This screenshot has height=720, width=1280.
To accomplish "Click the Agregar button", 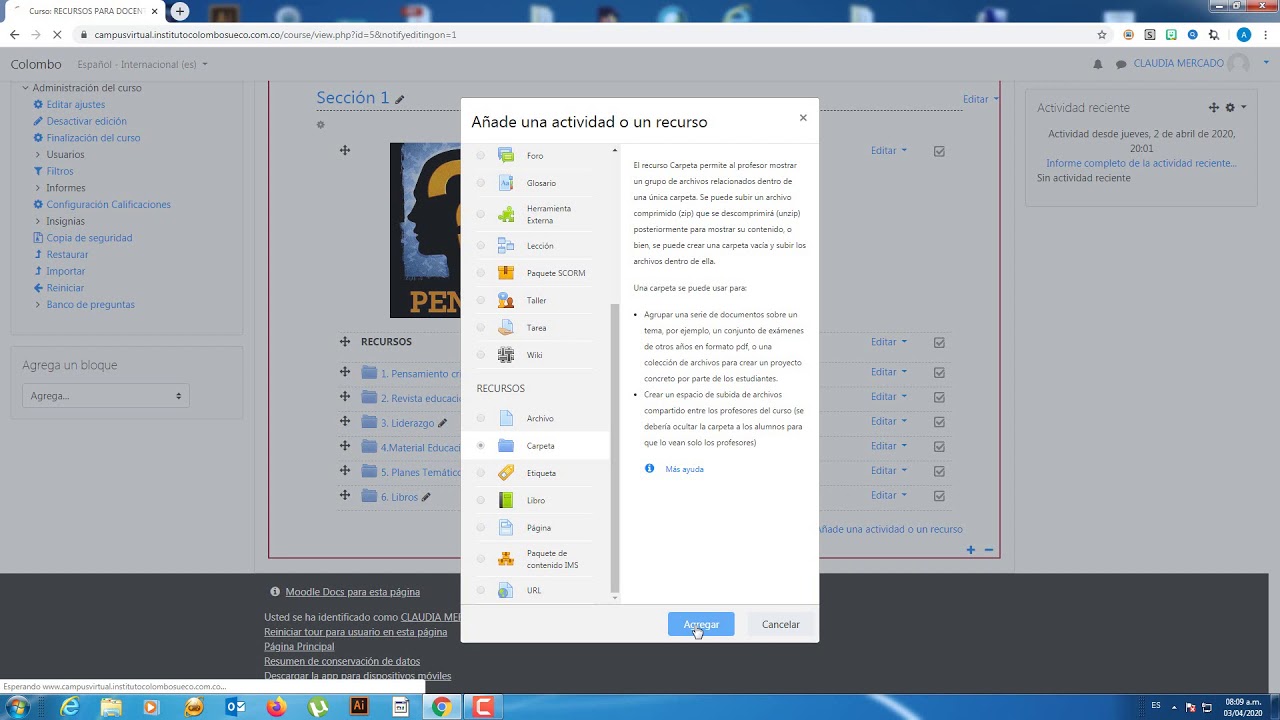I will [701, 624].
